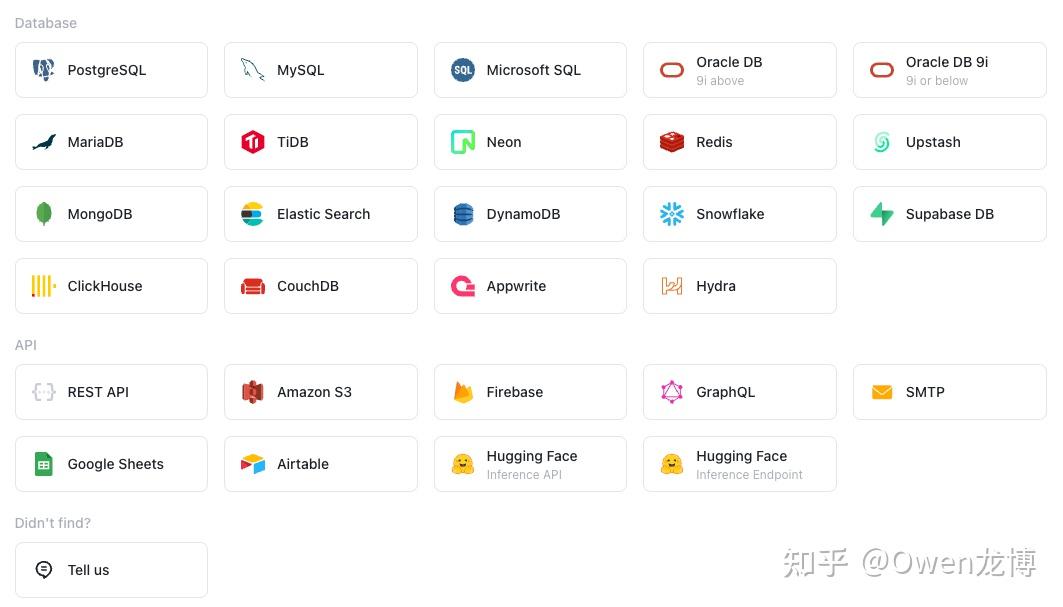
Task: Click the 'Google Sheets' label
Action: 116,464
